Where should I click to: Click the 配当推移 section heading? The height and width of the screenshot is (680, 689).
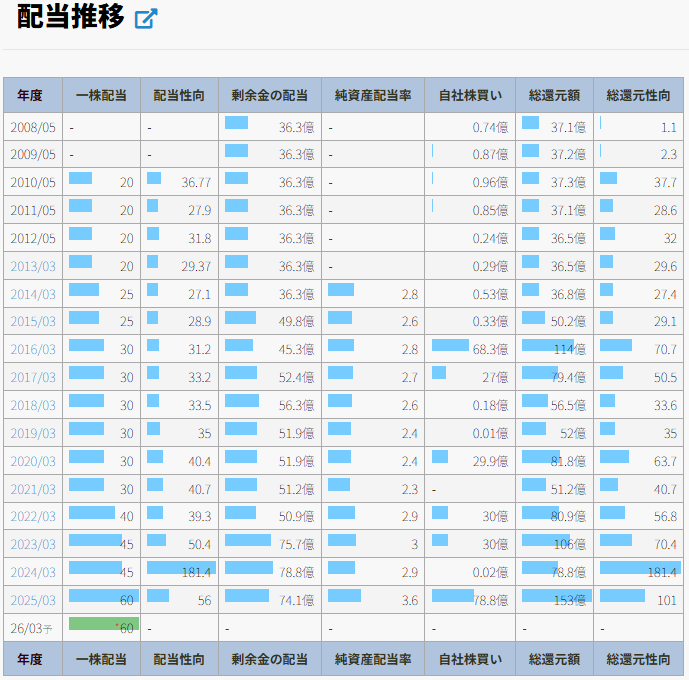[70, 18]
